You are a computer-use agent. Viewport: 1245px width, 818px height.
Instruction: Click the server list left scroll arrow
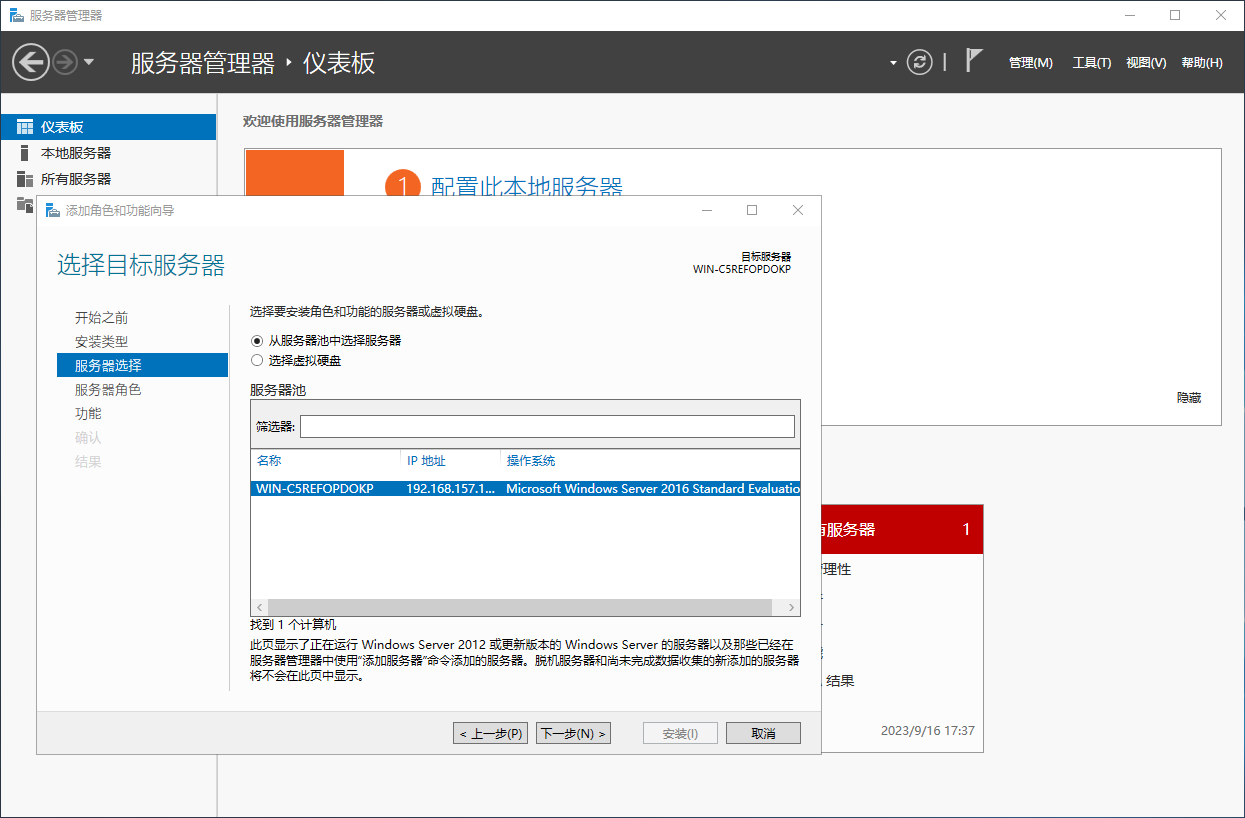tap(259, 608)
